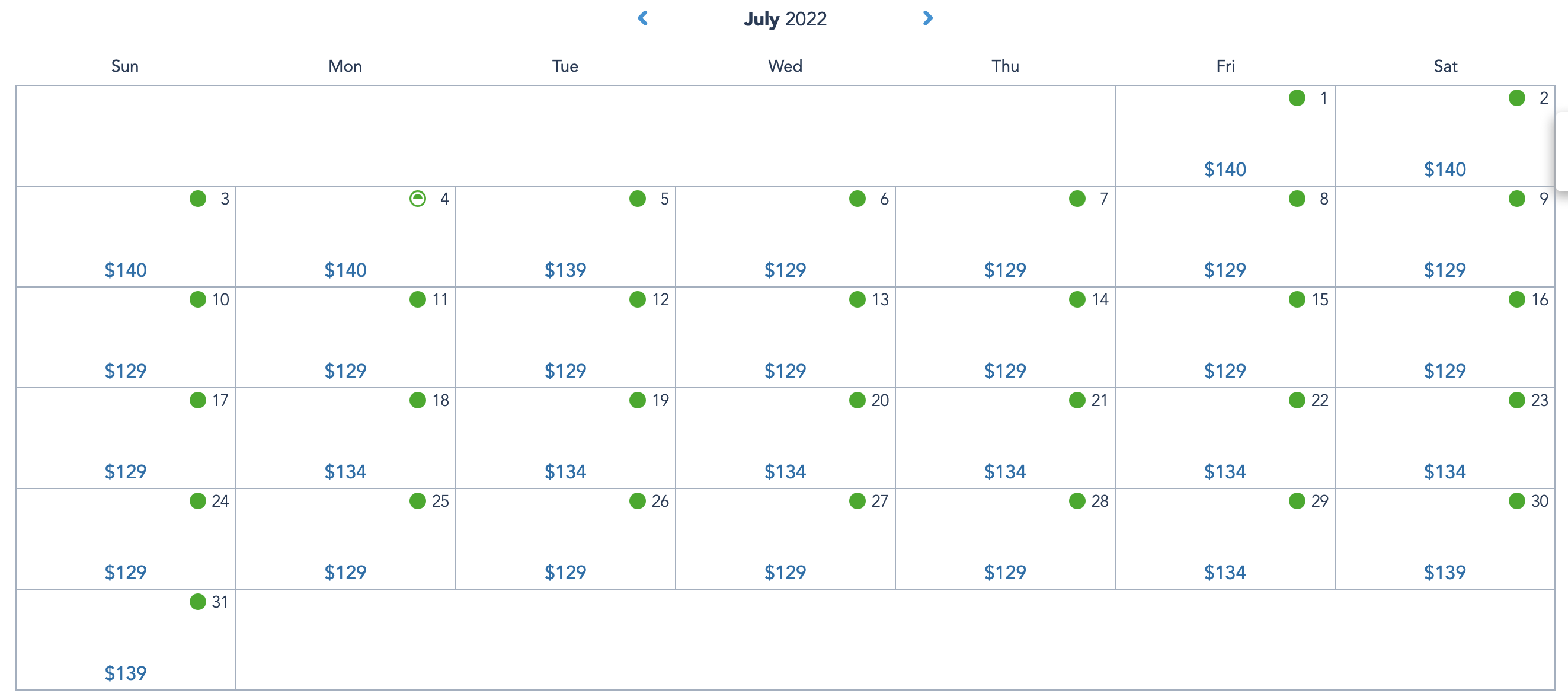Screen dimensions: 1568x693
Task: Choose the $139 price on July 30
Action: click(x=1445, y=573)
